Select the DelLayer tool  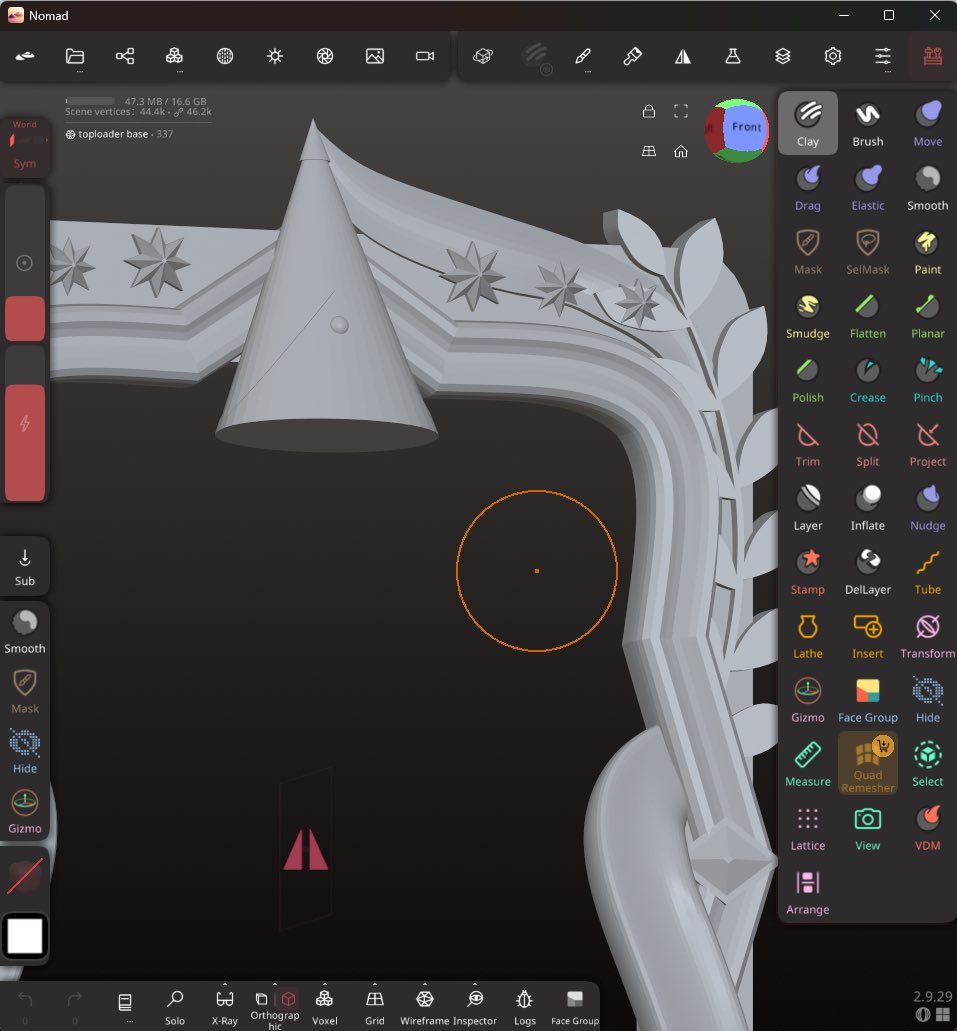click(868, 571)
